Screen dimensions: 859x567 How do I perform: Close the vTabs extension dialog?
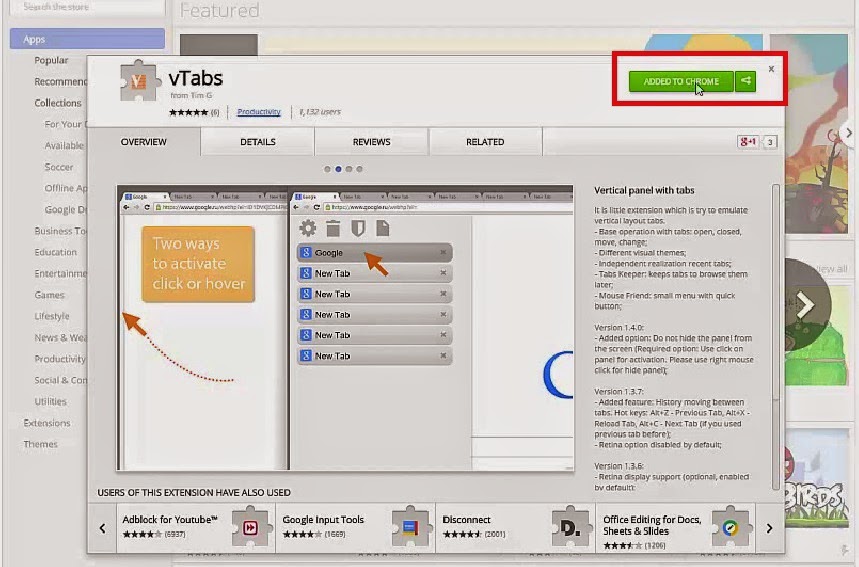point(771,69)
